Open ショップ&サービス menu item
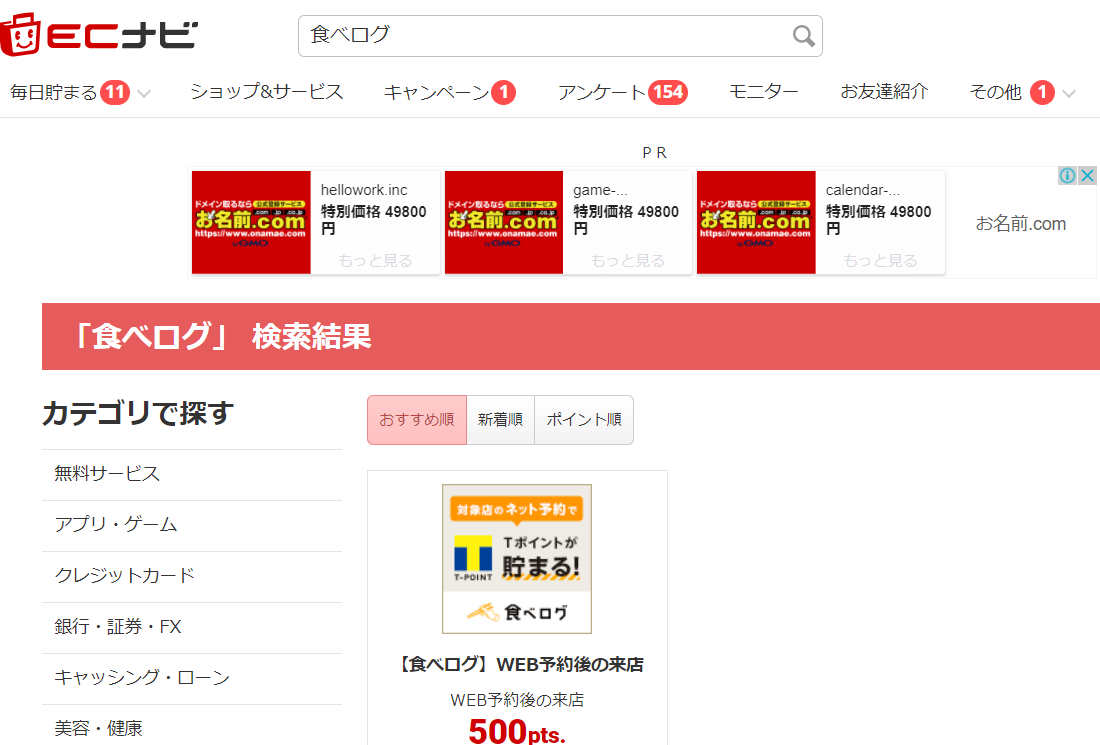 pyautogui.click(x=267, y=92)
